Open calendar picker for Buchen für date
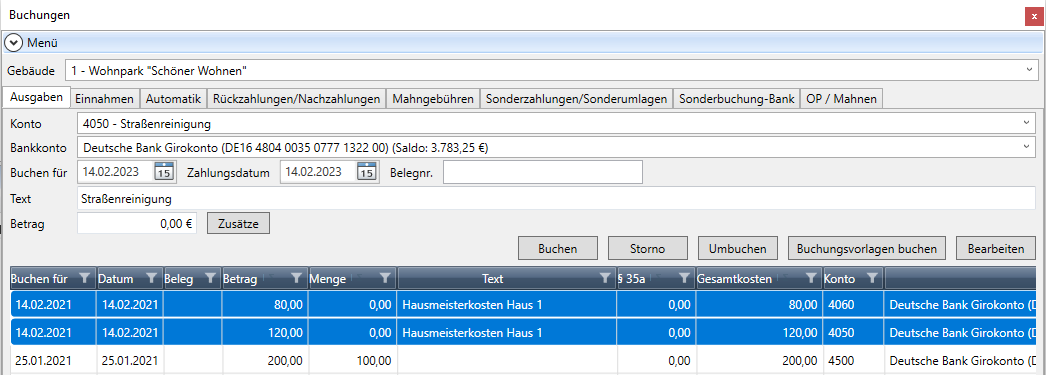Viewport: 1046px width, 375px height. tap(164, 172)
